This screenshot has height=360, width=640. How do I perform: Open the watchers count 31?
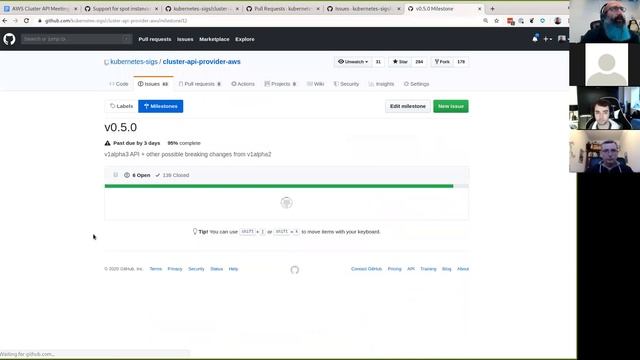[x=378, y=62]
